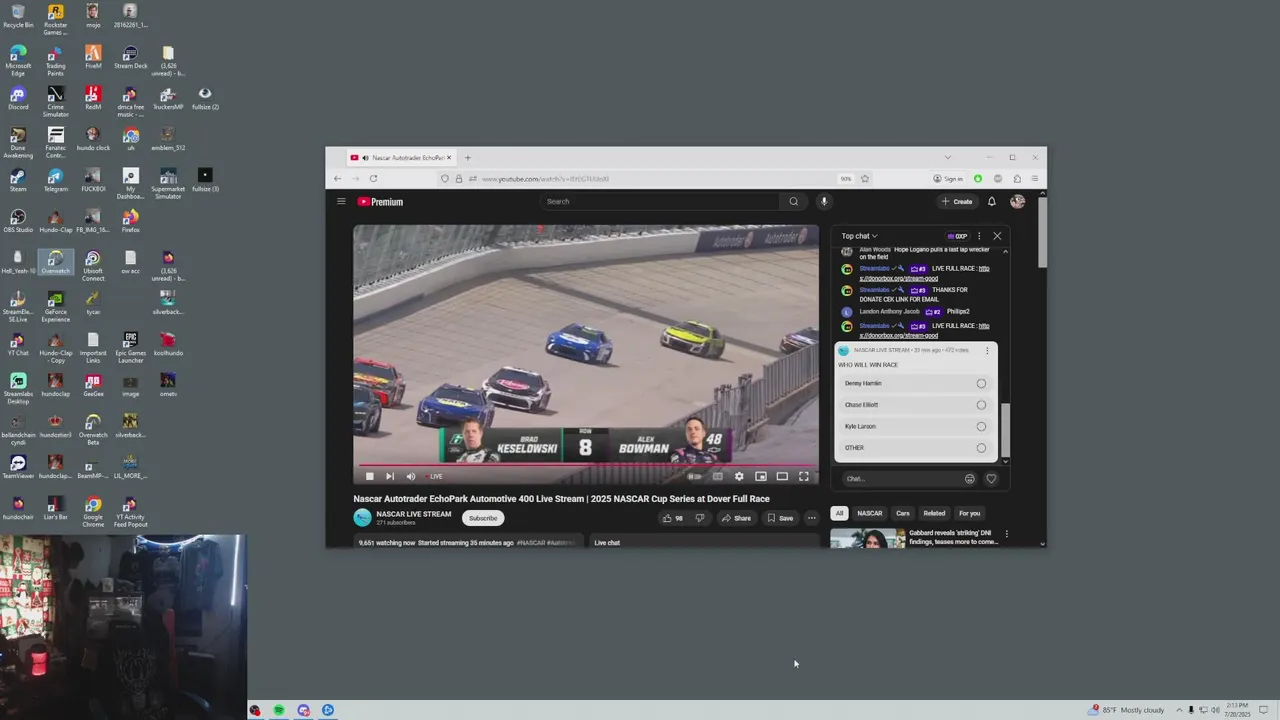Viewport: 1280px width, 720px height.
Task: Open miniplayer mode
Action: 761,476
